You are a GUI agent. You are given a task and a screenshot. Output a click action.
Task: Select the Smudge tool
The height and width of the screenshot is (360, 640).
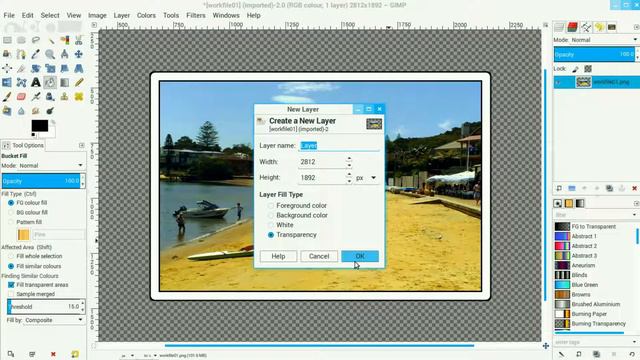point(36,111)
